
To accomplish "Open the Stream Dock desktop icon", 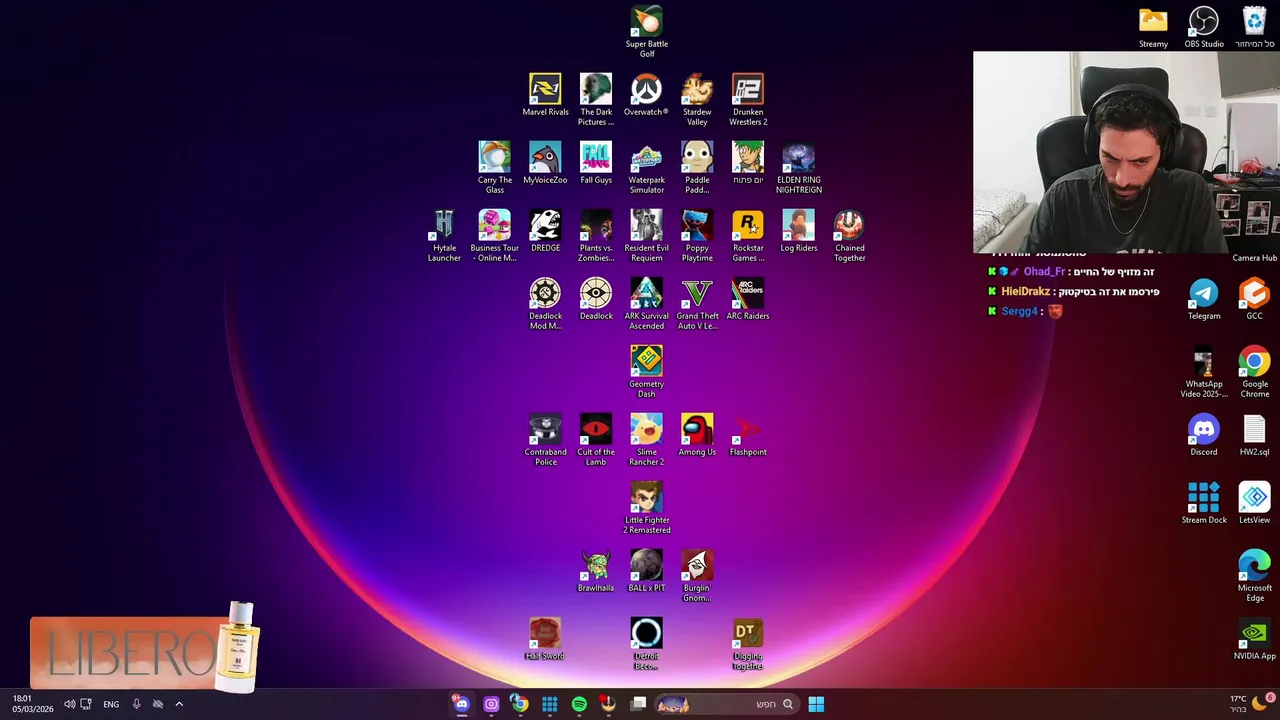I will 1204,503.
